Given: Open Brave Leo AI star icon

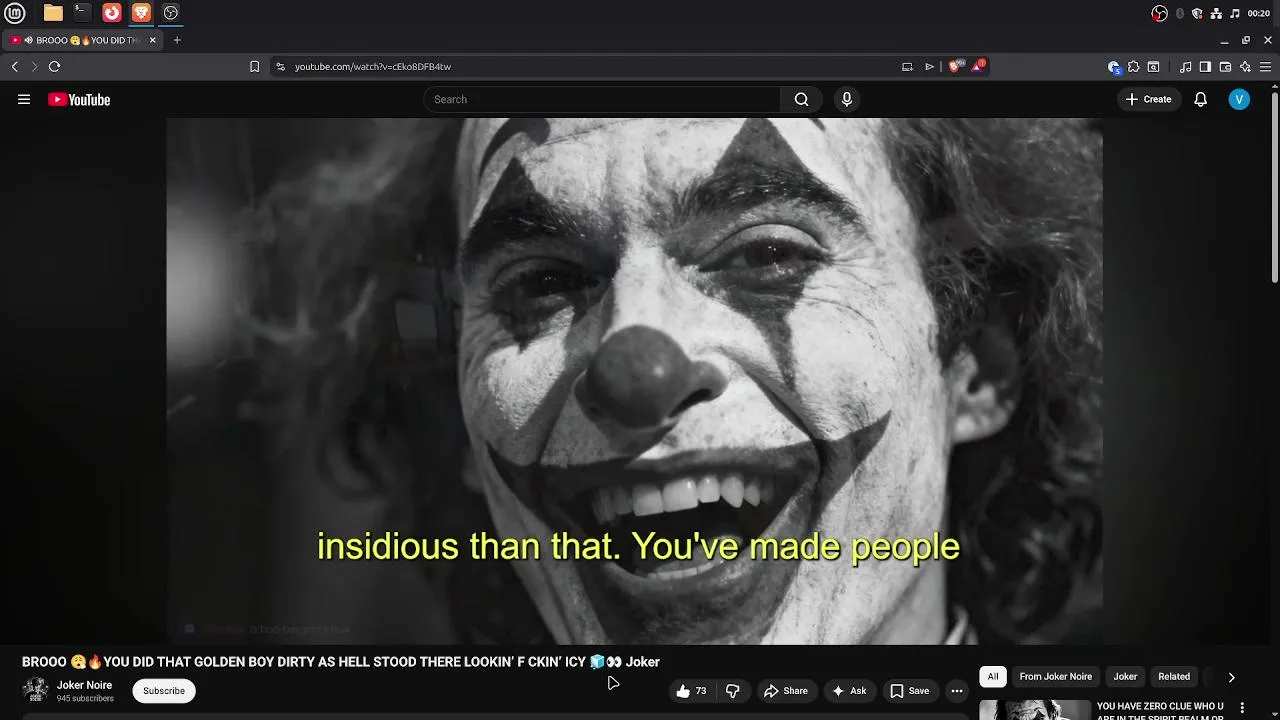Looking at the screenshot, I should [x=1245, y=67].
